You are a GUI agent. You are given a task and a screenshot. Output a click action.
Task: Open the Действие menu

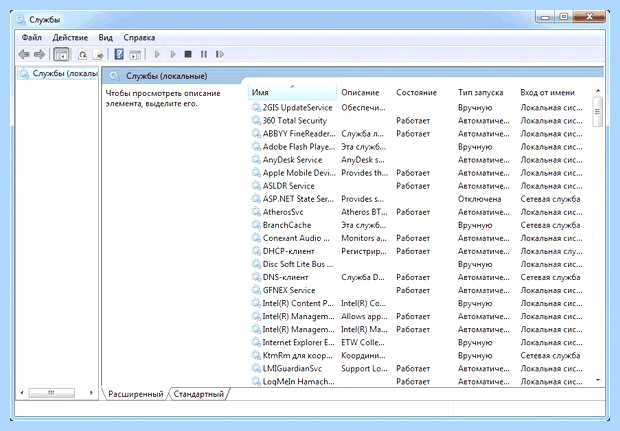click(70, 38)
